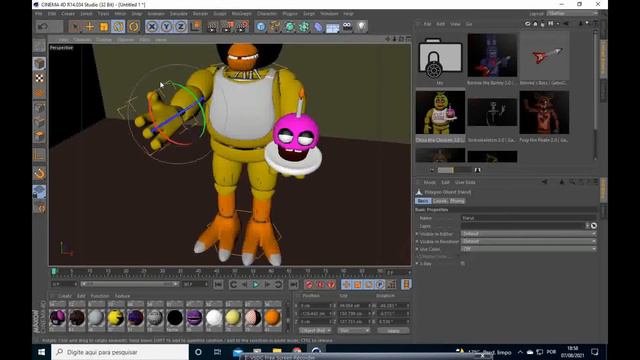Image resolution: width=640 pixels, height=360 pixels.
Task: Add a light bulb object
Action: pos(361,27)
